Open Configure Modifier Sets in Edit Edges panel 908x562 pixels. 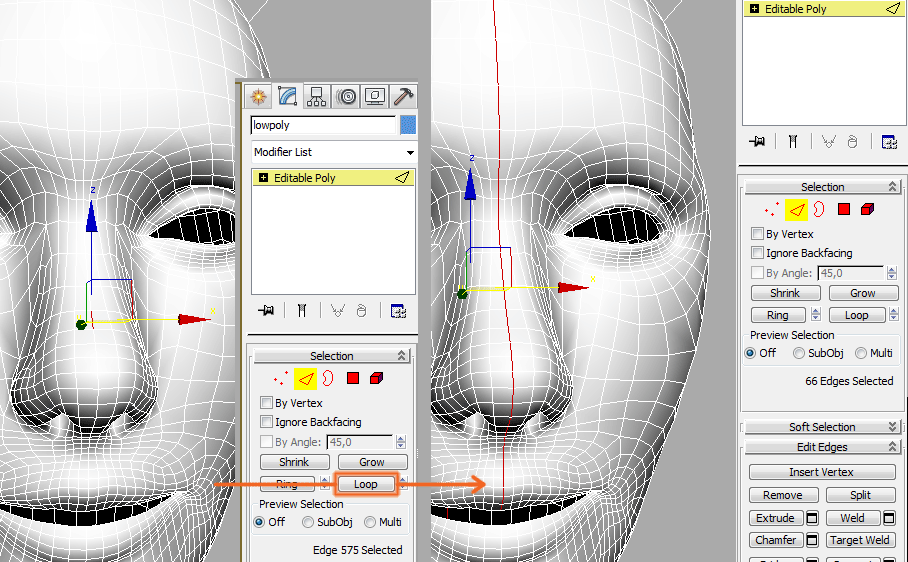889,141
